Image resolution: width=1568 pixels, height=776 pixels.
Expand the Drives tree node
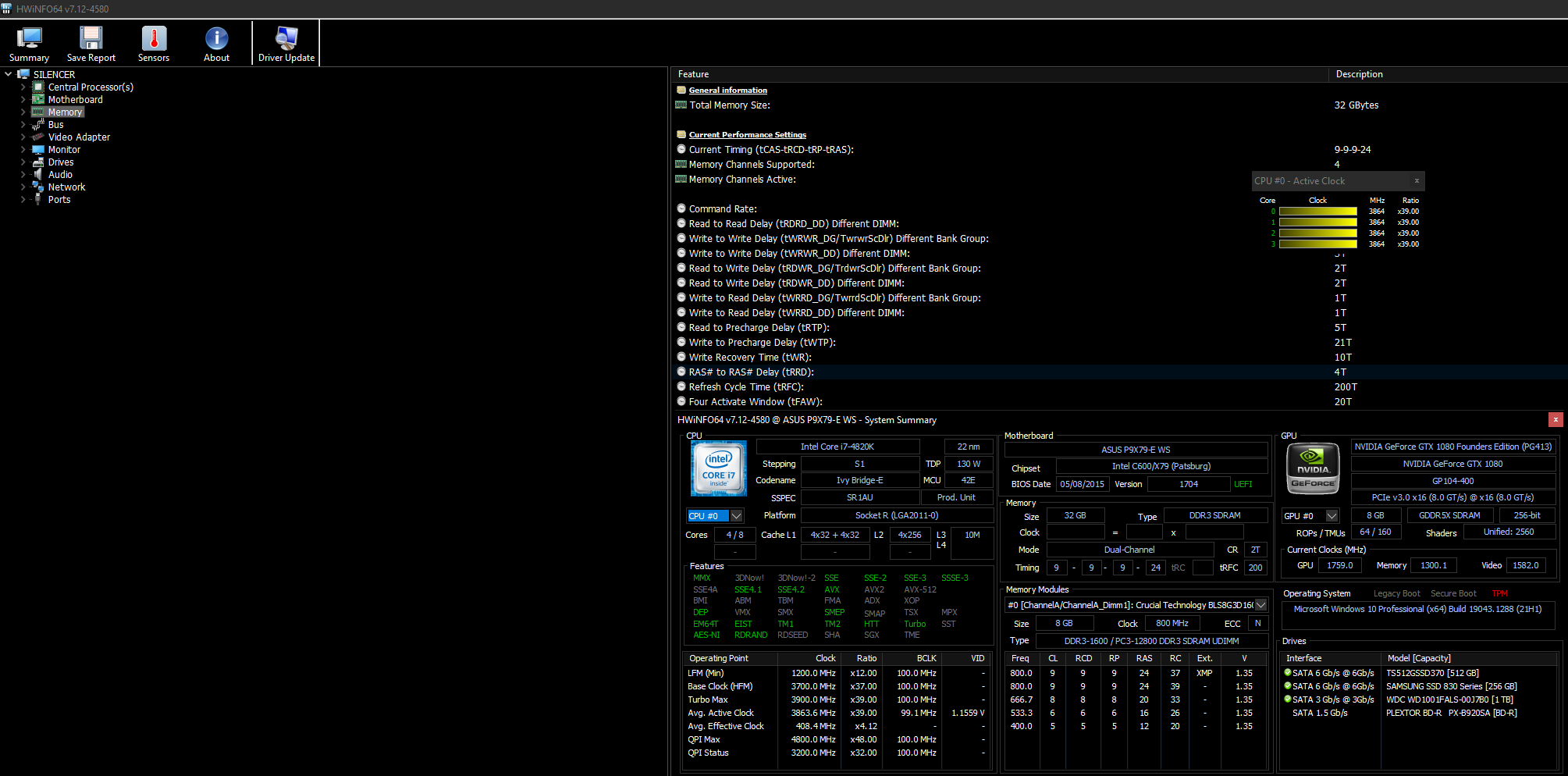point(23,162)
